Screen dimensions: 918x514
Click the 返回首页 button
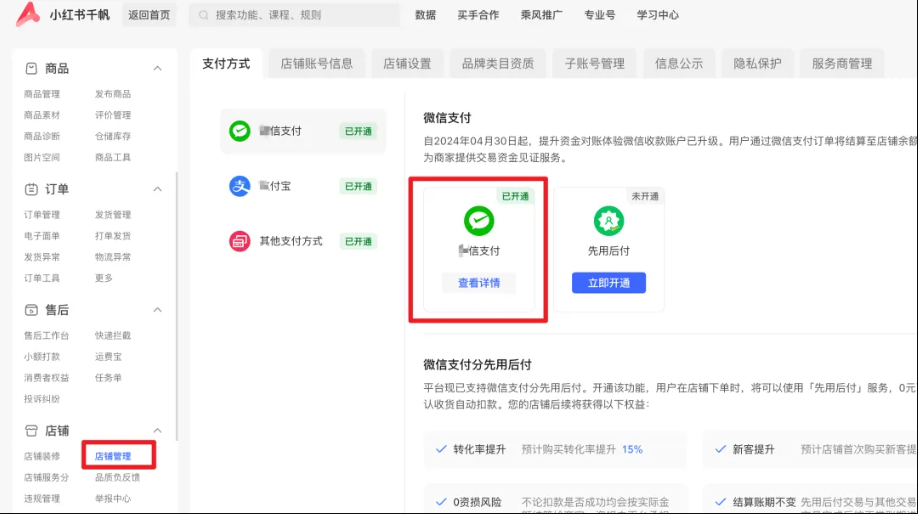point(149,15)
